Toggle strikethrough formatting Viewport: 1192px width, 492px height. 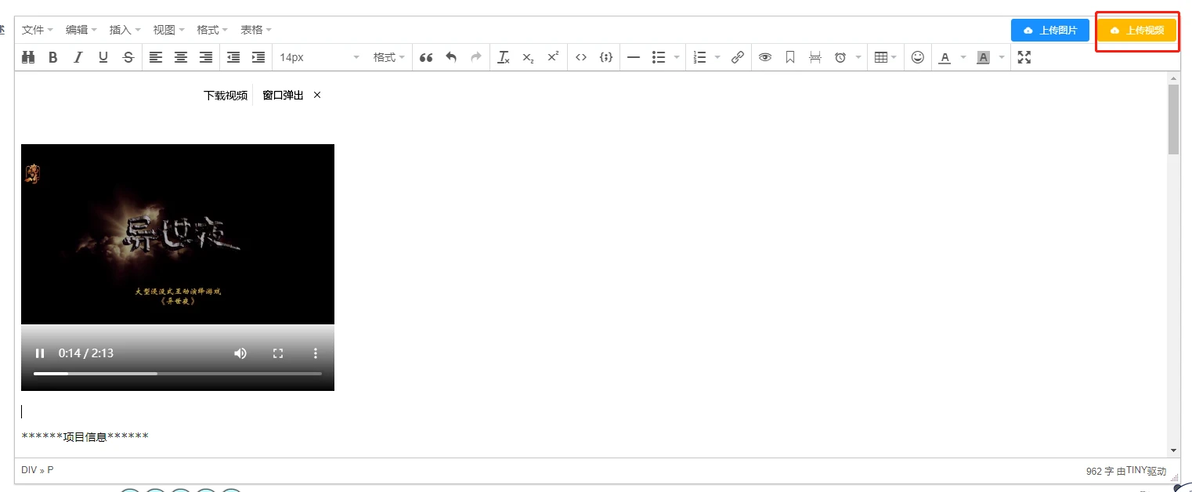click(x=128, y=57)
